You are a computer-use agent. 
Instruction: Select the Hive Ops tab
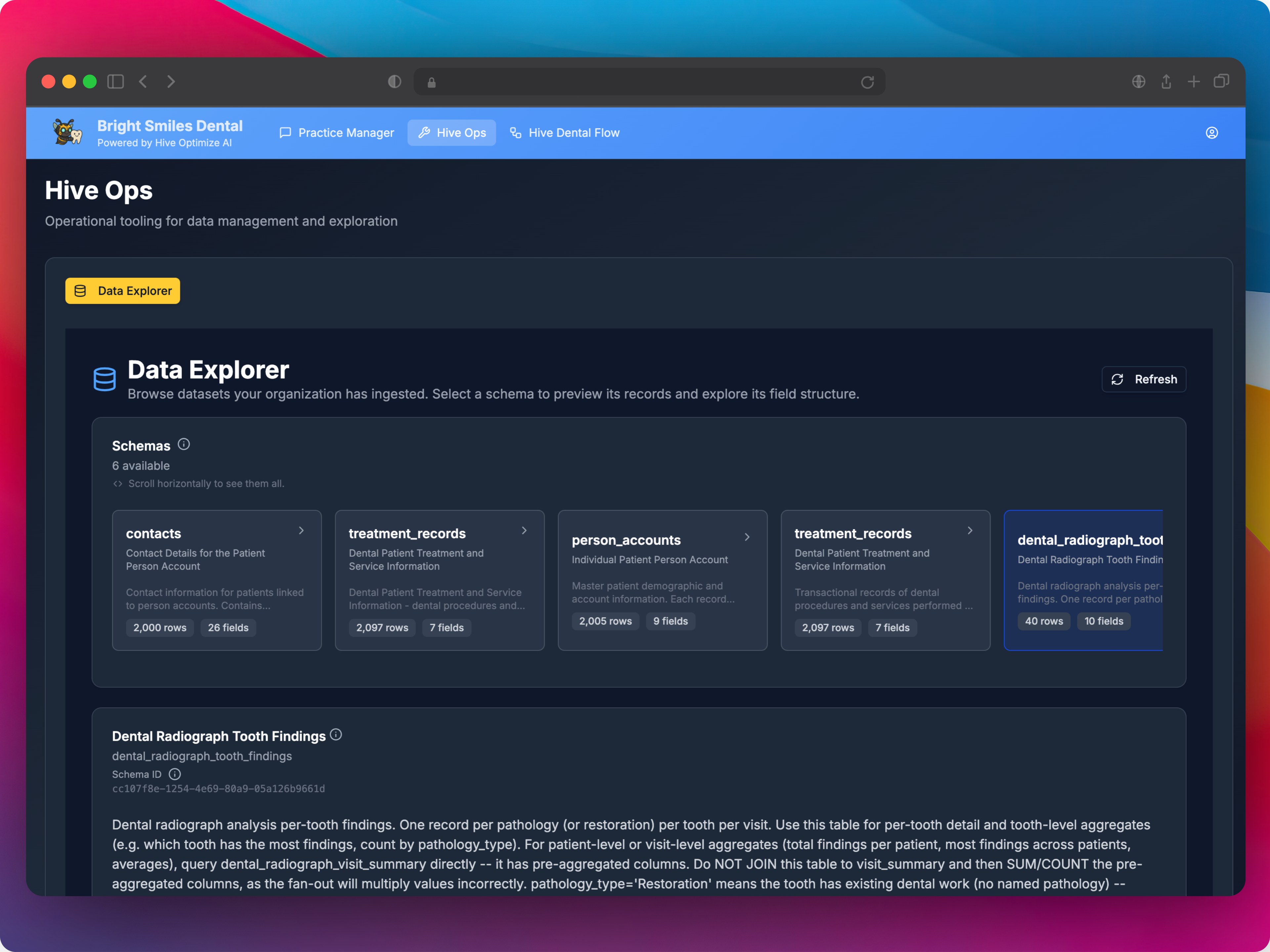452,133
